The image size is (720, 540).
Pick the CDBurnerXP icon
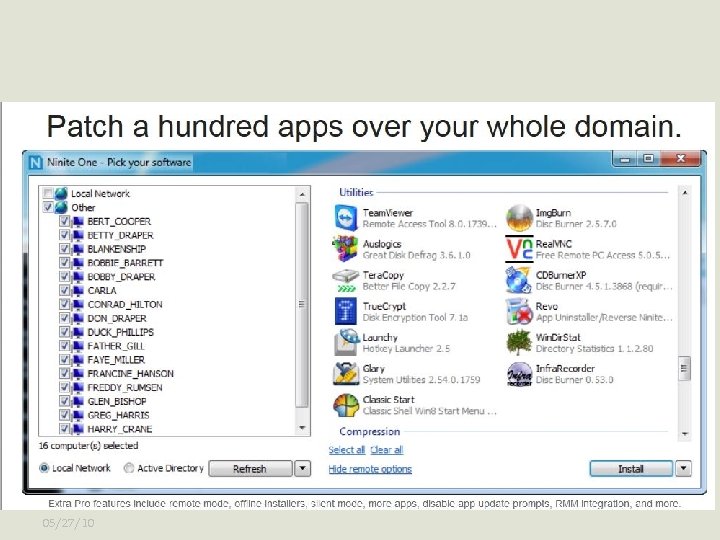point(519,280)
